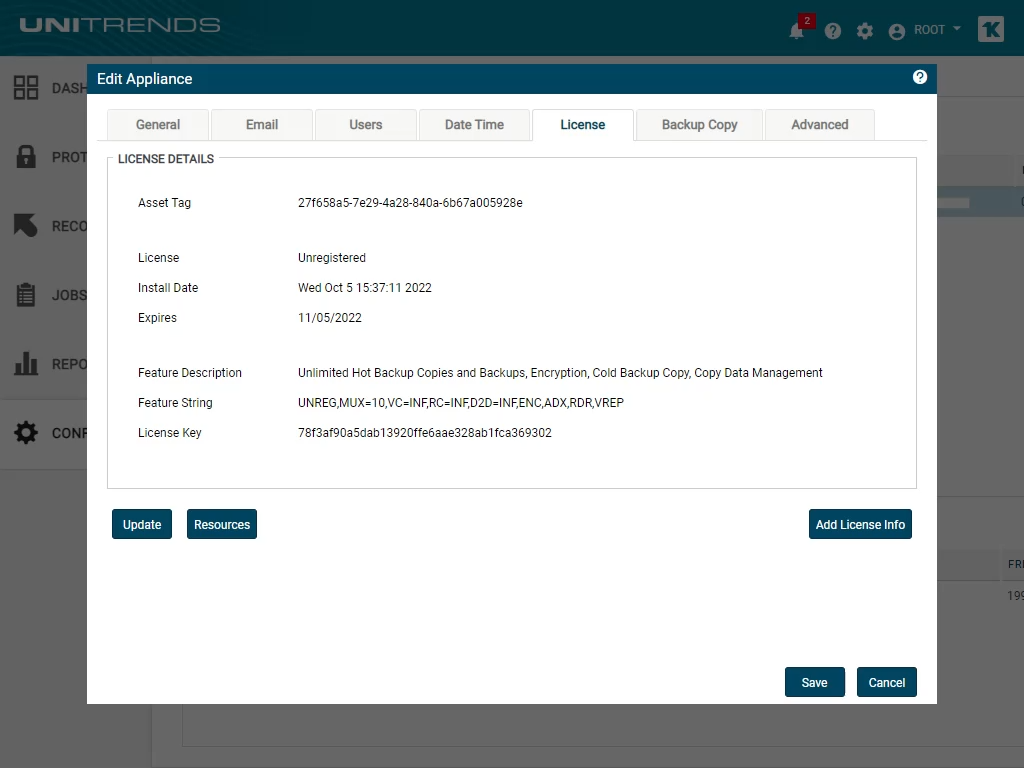Click the Jobs clipboard icon in sidebar
Screen dimensions: 1024x768
click(26, 295)
